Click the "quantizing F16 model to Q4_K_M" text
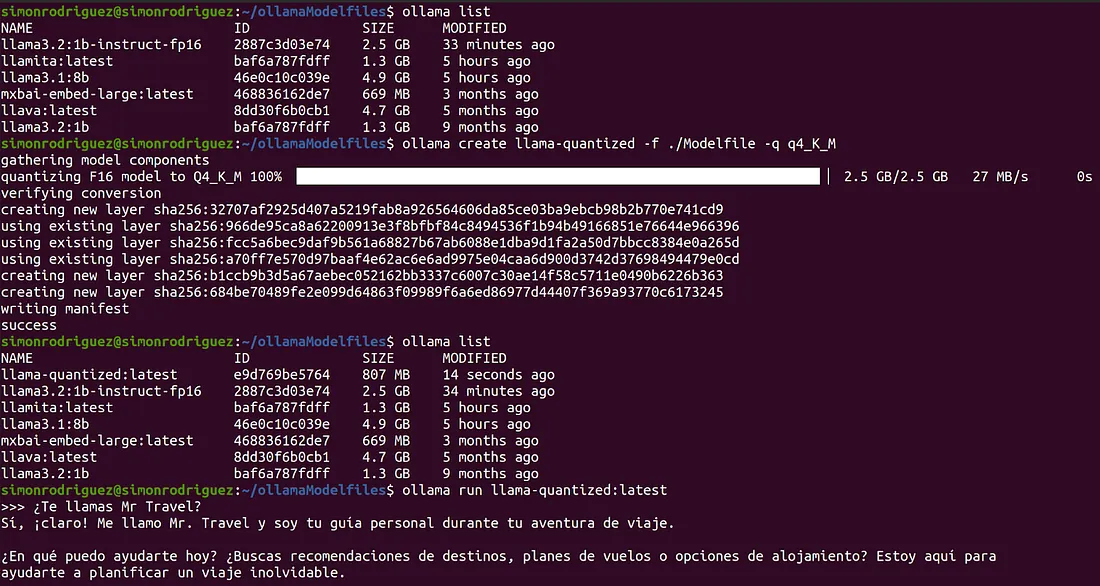1100x586 pixels. click(x=121, y=177)
